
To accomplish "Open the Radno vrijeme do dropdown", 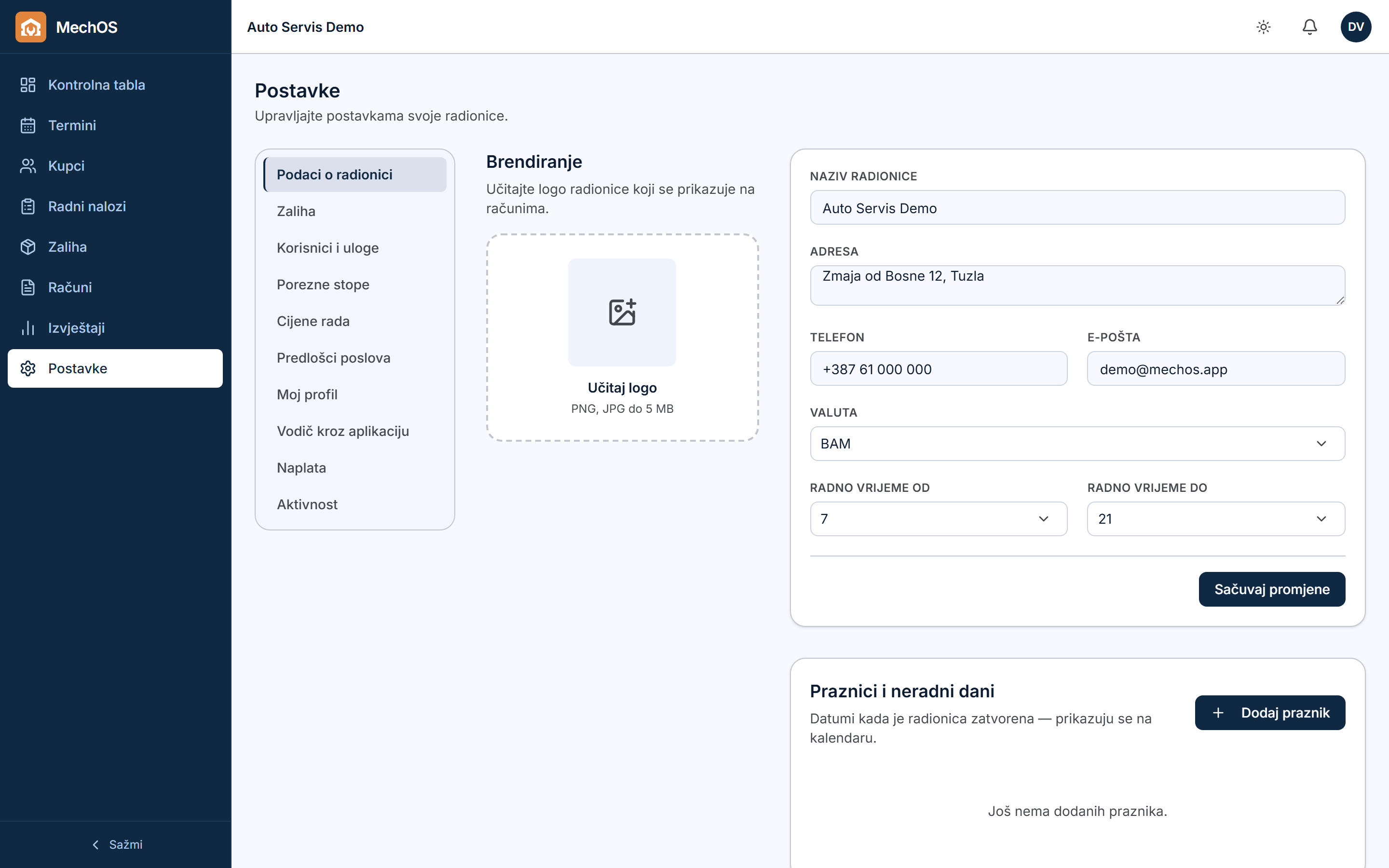I will tap(1216, 519).
